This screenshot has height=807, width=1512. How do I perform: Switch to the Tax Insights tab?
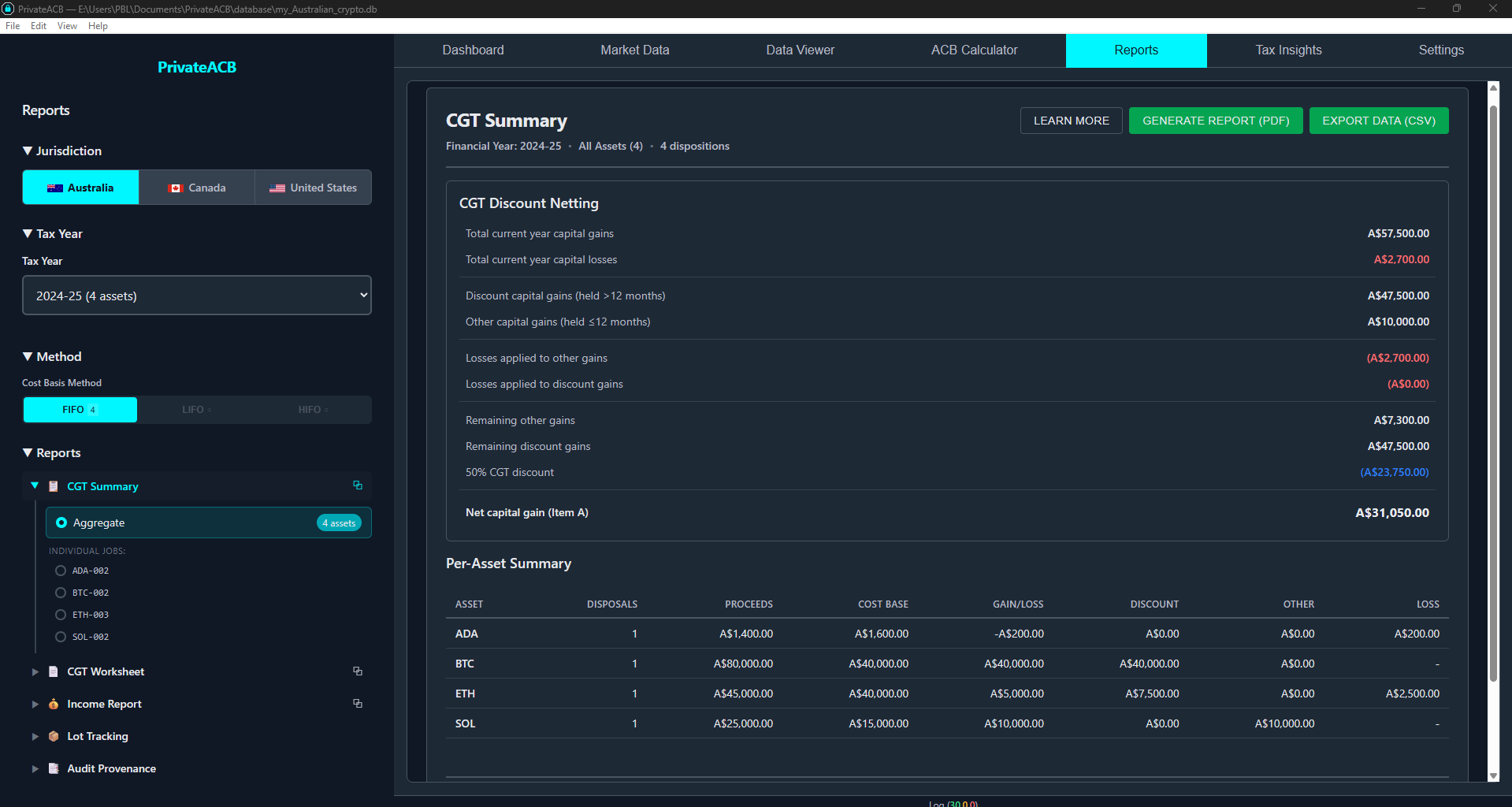pyautogui.click(x=1288, y=50)
